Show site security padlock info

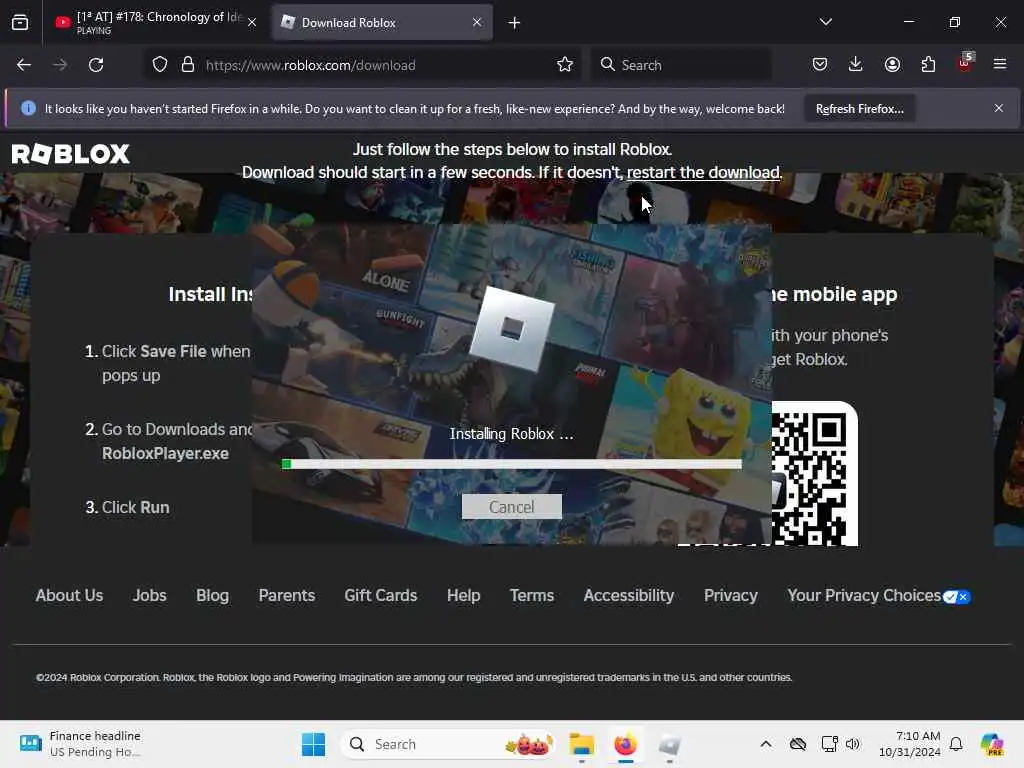coord(188,65)
